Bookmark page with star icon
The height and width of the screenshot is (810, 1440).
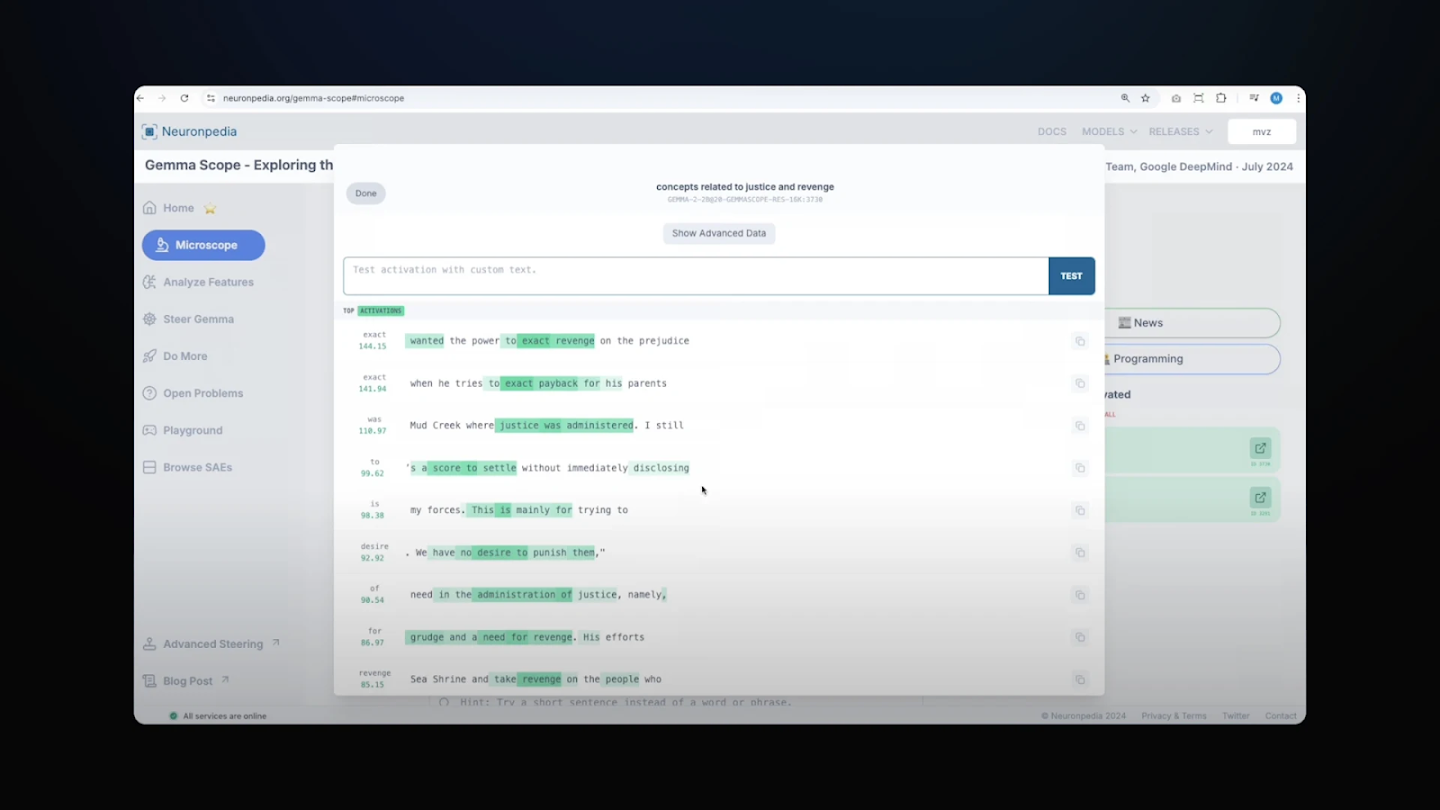[x=1146, y=98]
